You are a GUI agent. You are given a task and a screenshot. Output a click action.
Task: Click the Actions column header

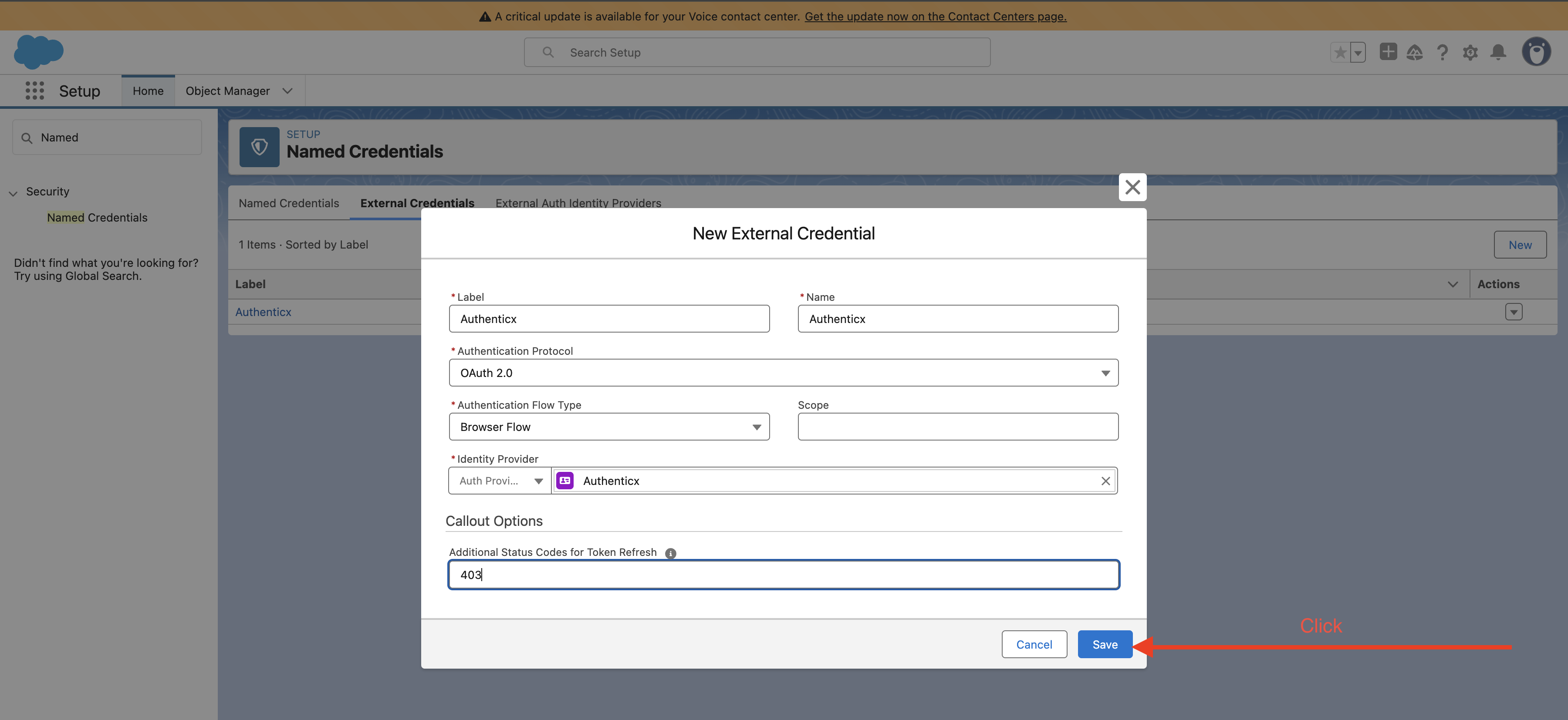[1498, 285]
